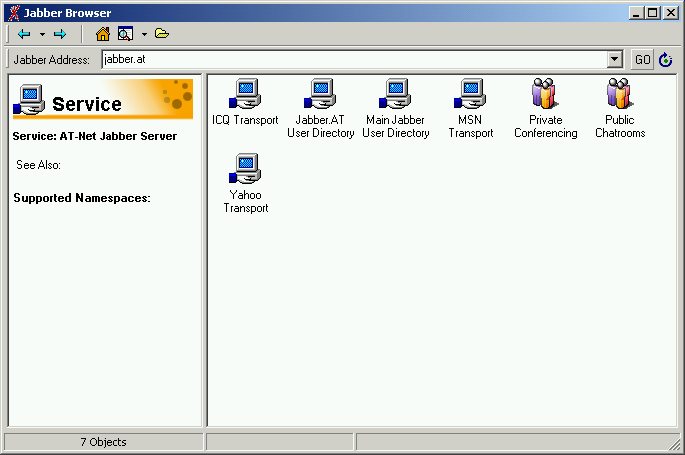Go back with the left arrow button
This screenshot has width=685, height=455.
click(x=24, y=34)
